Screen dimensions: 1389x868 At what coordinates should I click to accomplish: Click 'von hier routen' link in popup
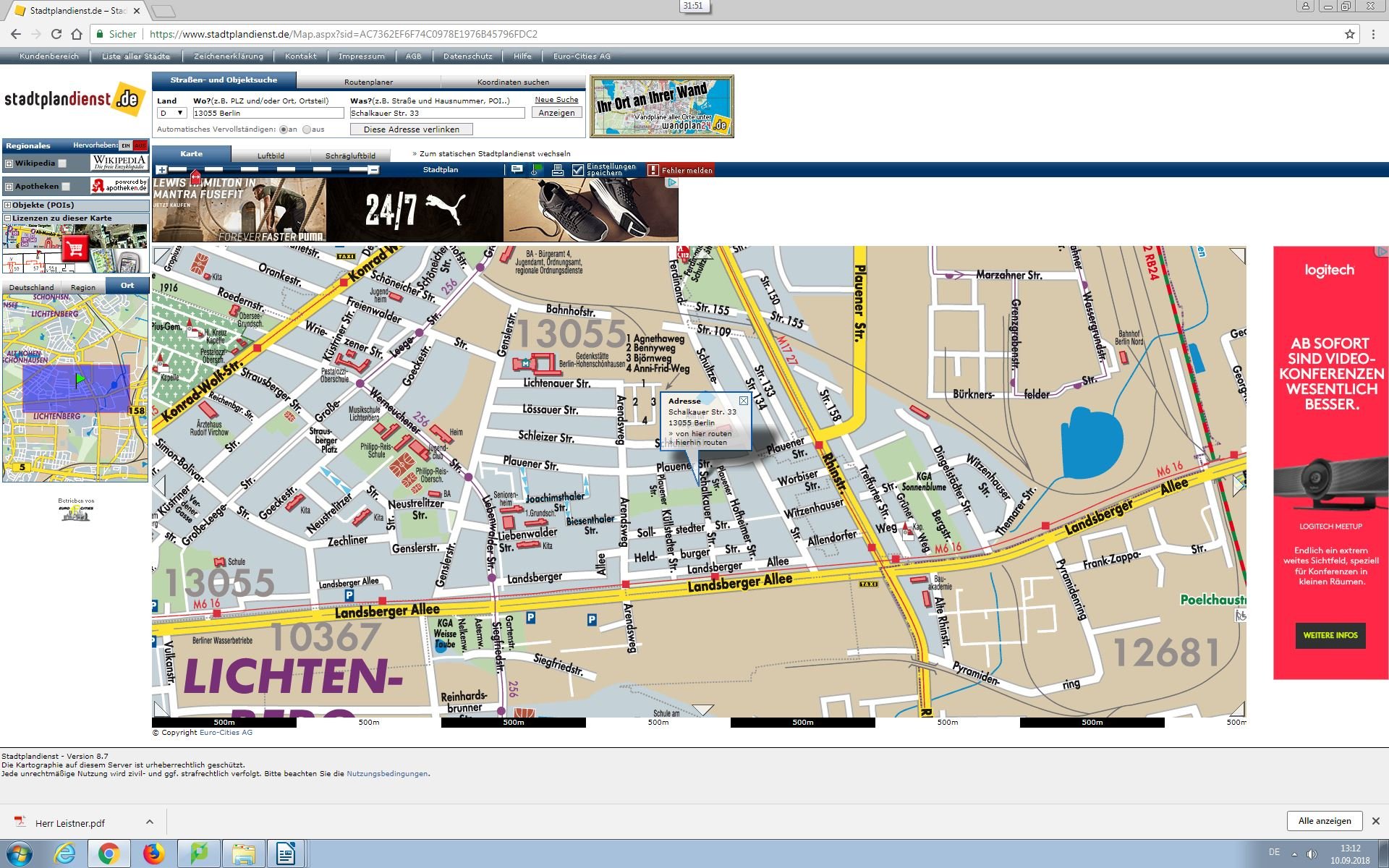coord(702,433)
